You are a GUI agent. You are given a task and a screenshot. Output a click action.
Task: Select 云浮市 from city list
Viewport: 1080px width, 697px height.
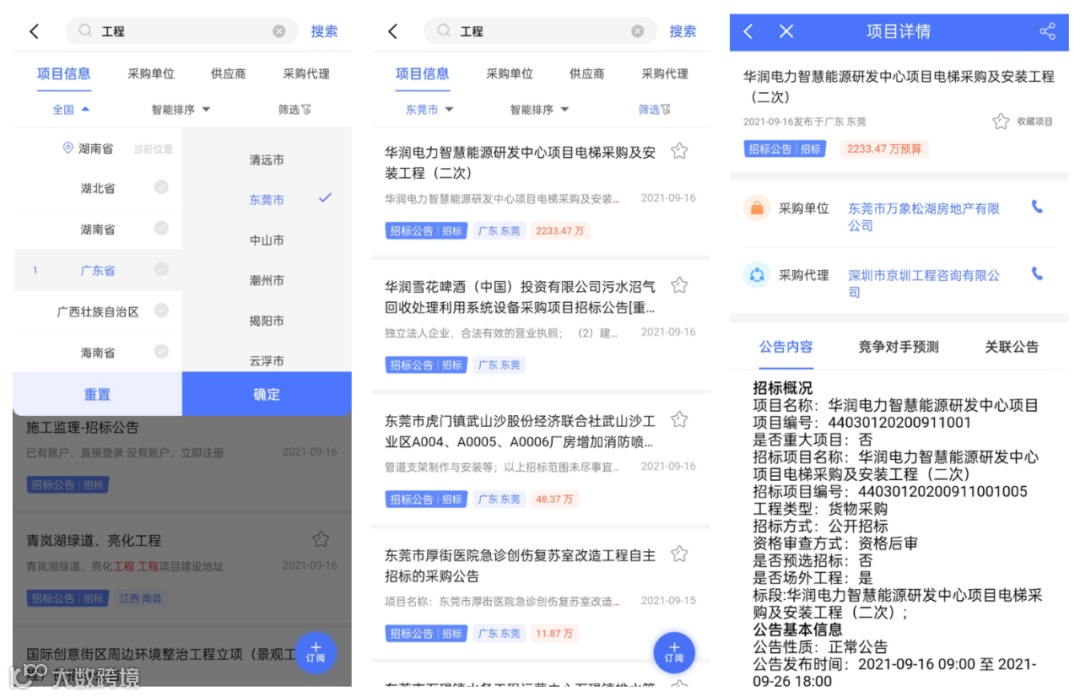pos(267,361)
